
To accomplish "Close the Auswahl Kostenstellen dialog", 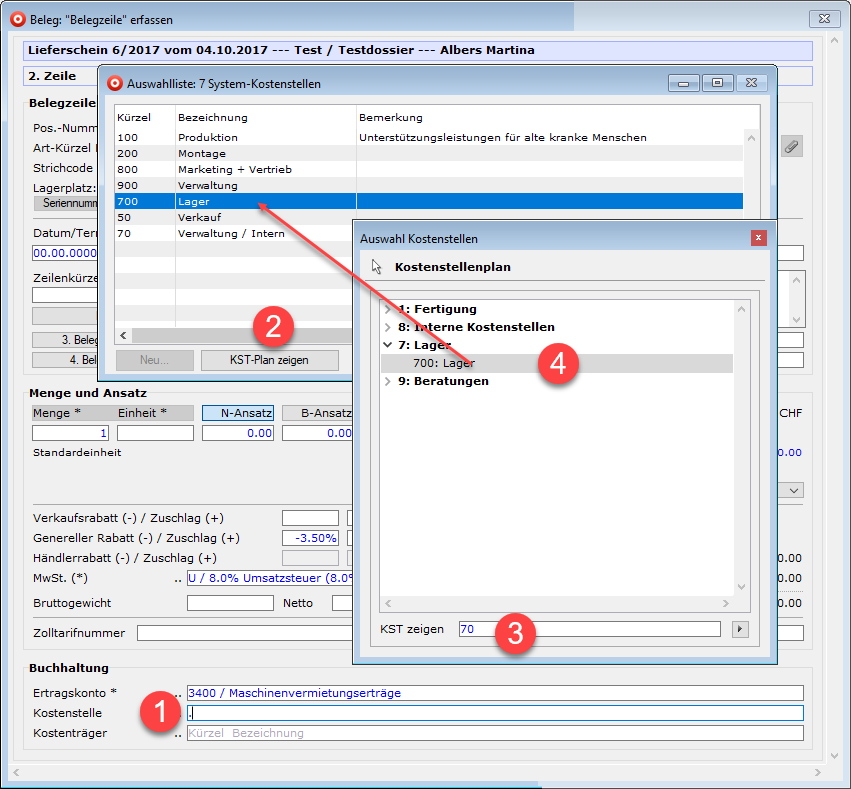I will pyautogui.click(x=759, y=238).
